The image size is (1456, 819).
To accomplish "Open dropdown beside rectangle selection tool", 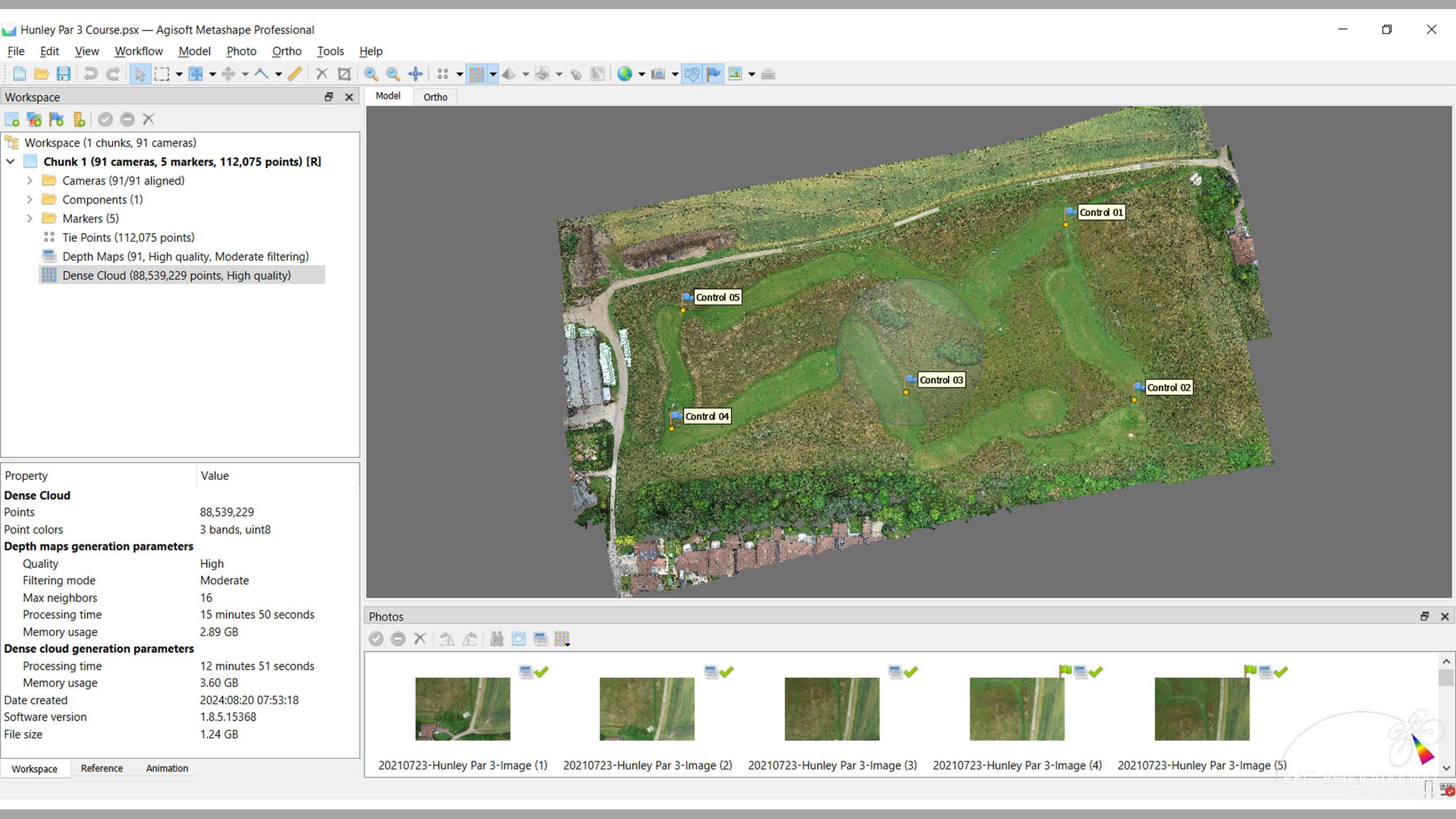I will click(x=179, y=75).
